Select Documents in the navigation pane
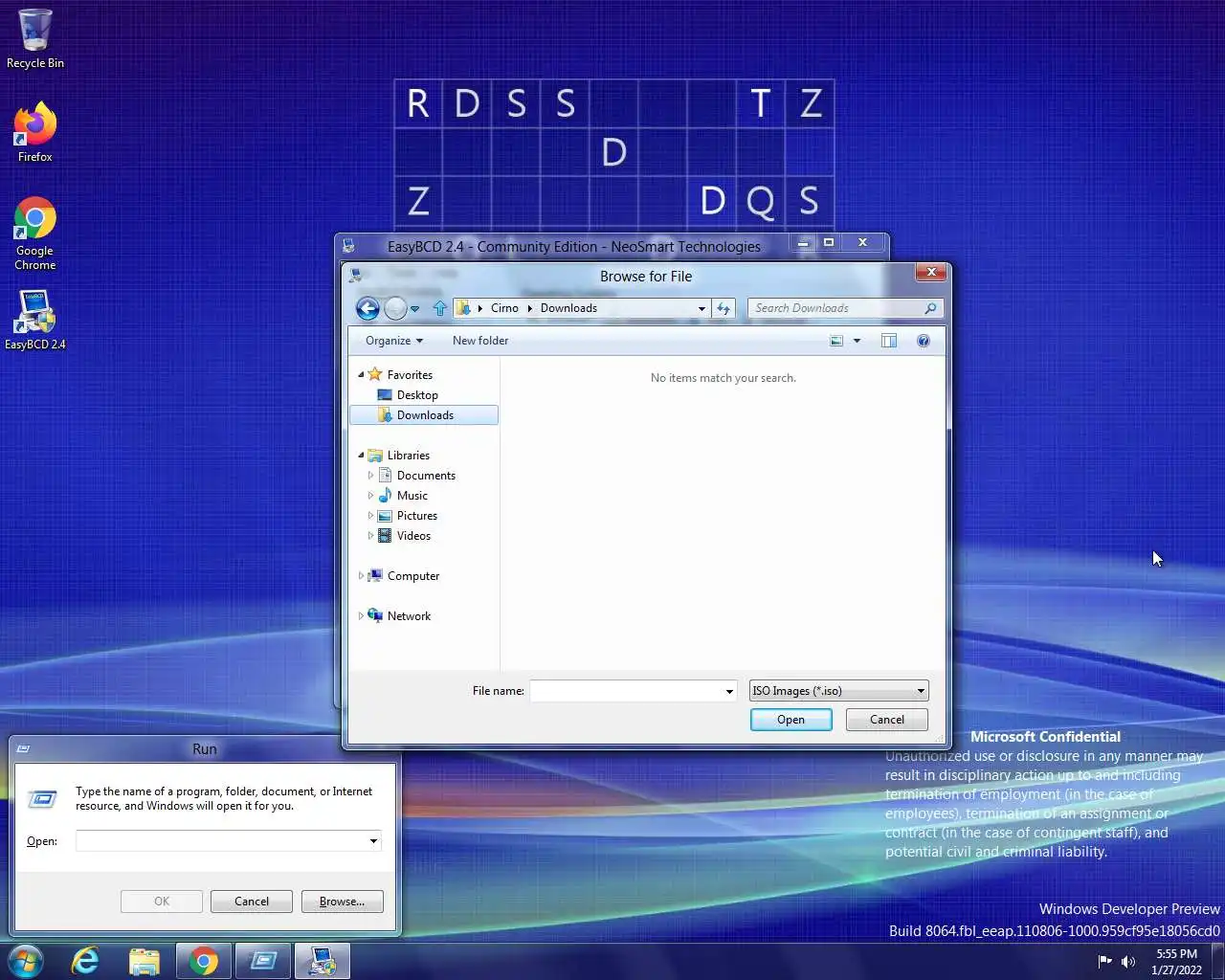Viewport: 1225px width, 980px height. point(426,476)
